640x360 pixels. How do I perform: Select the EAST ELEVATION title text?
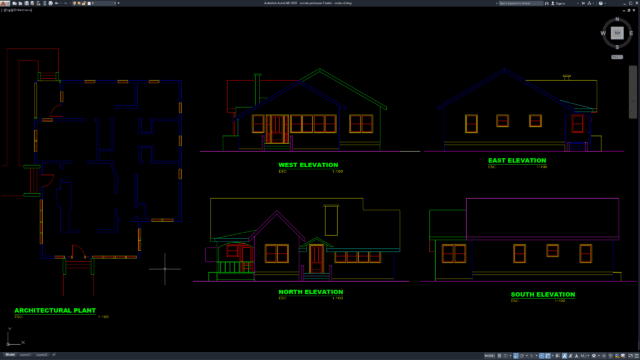click(517, 160)
